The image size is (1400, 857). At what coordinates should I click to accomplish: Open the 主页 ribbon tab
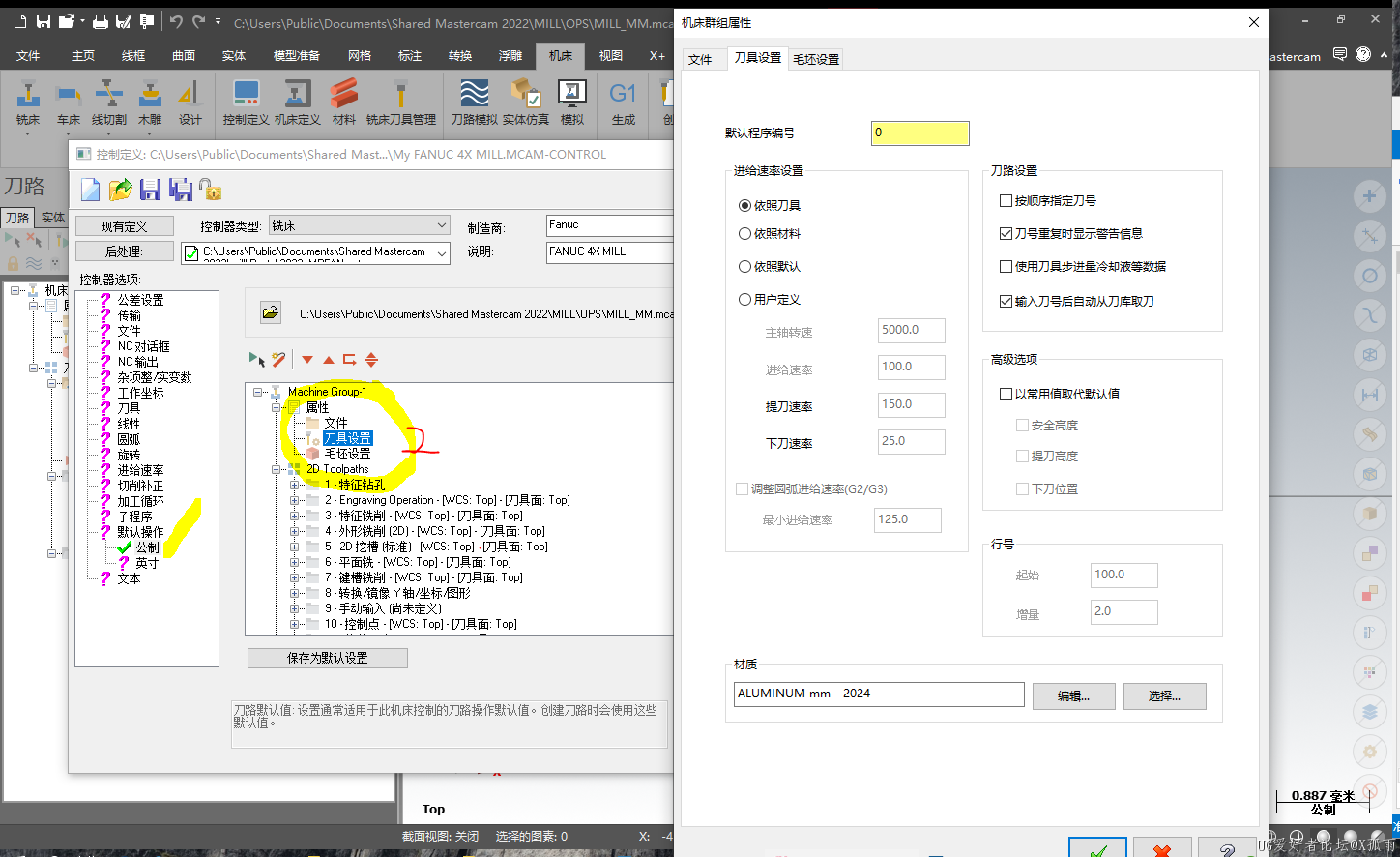pos(83,55)
